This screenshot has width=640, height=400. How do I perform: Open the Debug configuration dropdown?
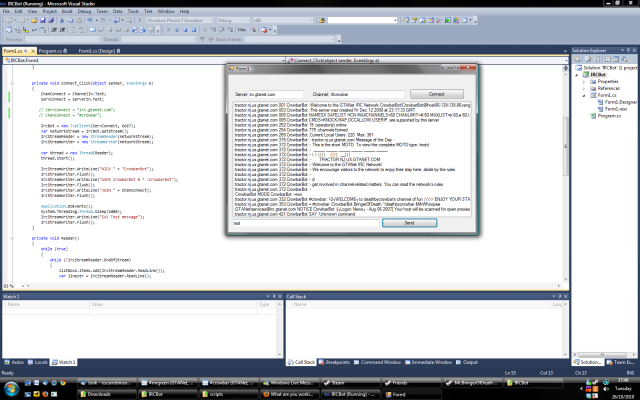pyautogui.click(x=233, y=20)
